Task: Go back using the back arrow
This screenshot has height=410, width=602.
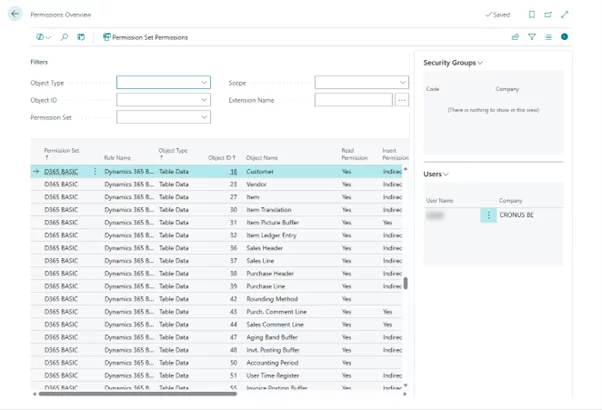Action: tap(15, 14)
